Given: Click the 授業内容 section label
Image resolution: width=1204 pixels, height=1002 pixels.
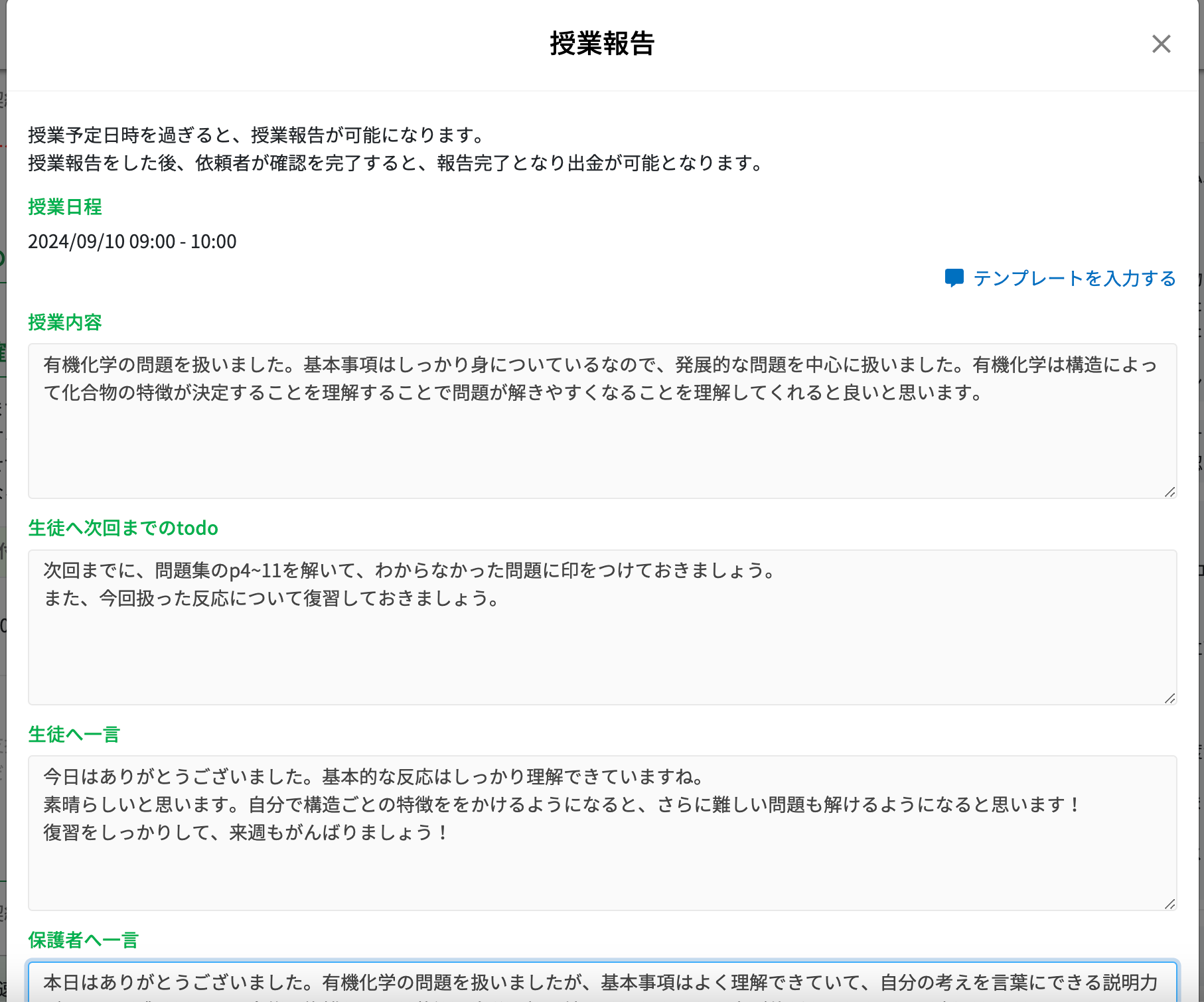Looking at the screenshot, I should pyautogui.click(x=65, y=322).
